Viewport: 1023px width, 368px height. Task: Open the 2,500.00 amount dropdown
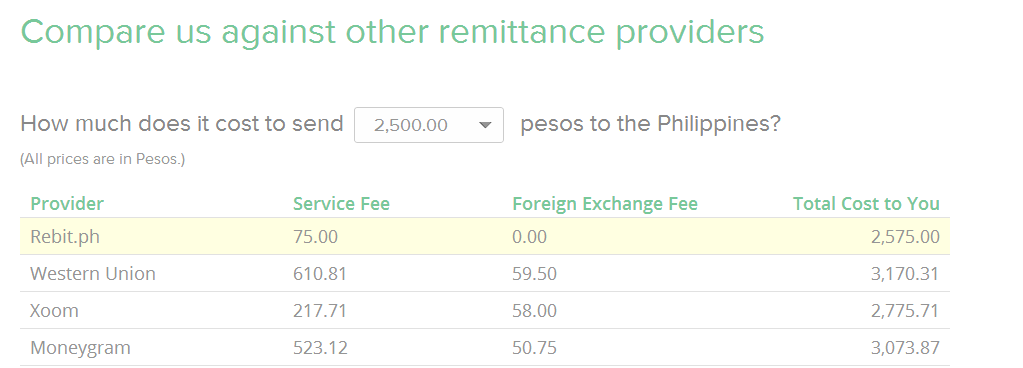point(429,125)
